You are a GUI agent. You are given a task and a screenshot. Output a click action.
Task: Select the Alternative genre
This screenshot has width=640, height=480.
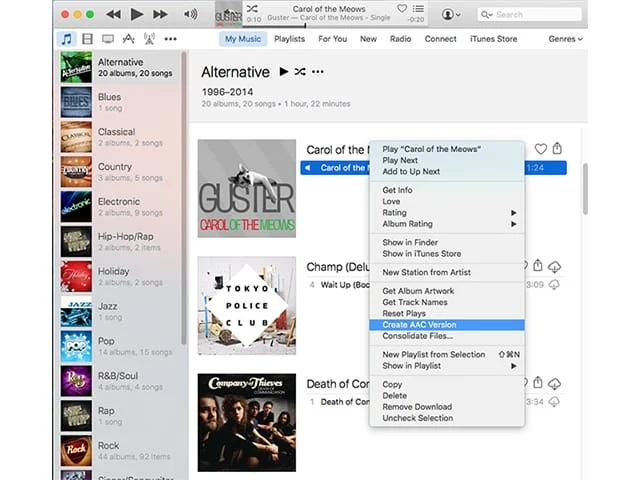[x=119, y=67]
